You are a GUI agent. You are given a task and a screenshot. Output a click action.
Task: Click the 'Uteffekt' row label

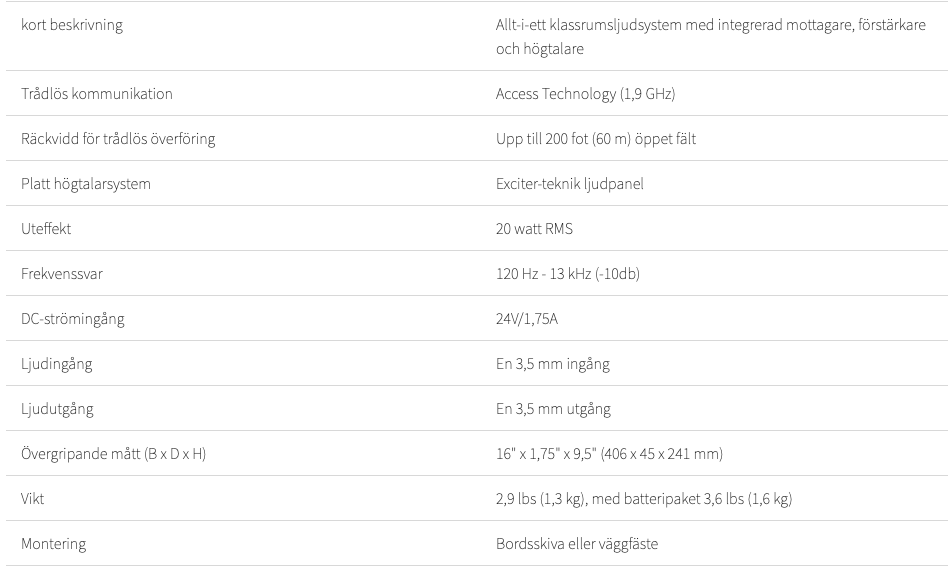[46, 228]
